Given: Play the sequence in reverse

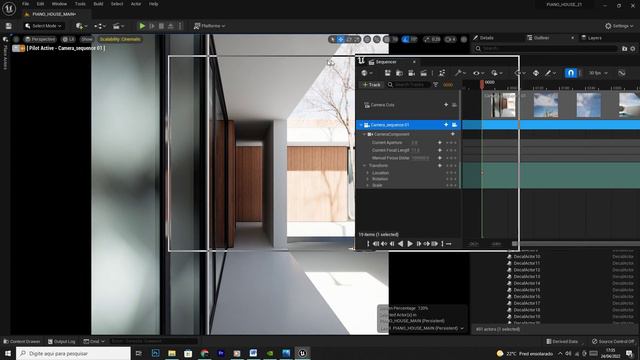Looking at the screenshot, I should tap(401, 244).
